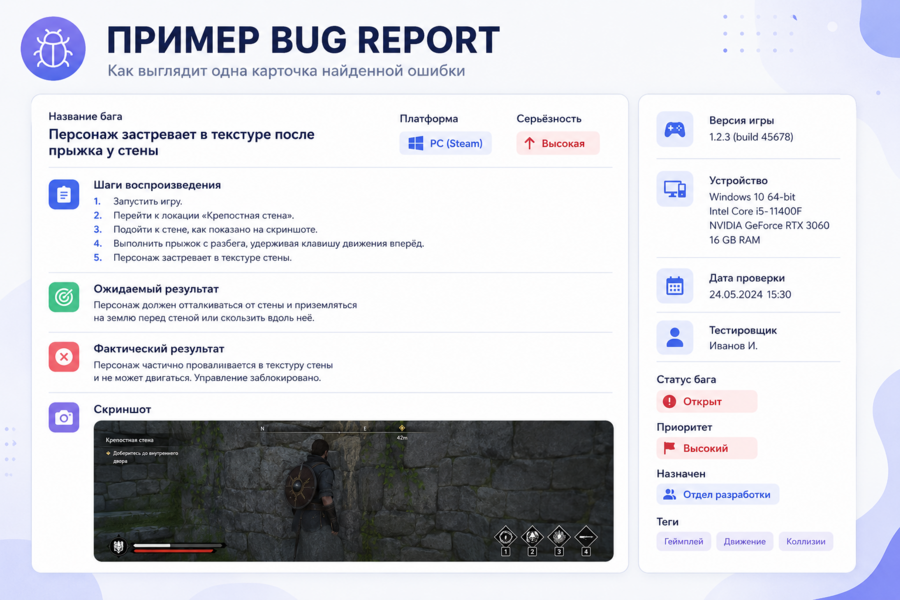
Task: Click ability slot 2 in game screenshot
Action: tap(532, 541)
